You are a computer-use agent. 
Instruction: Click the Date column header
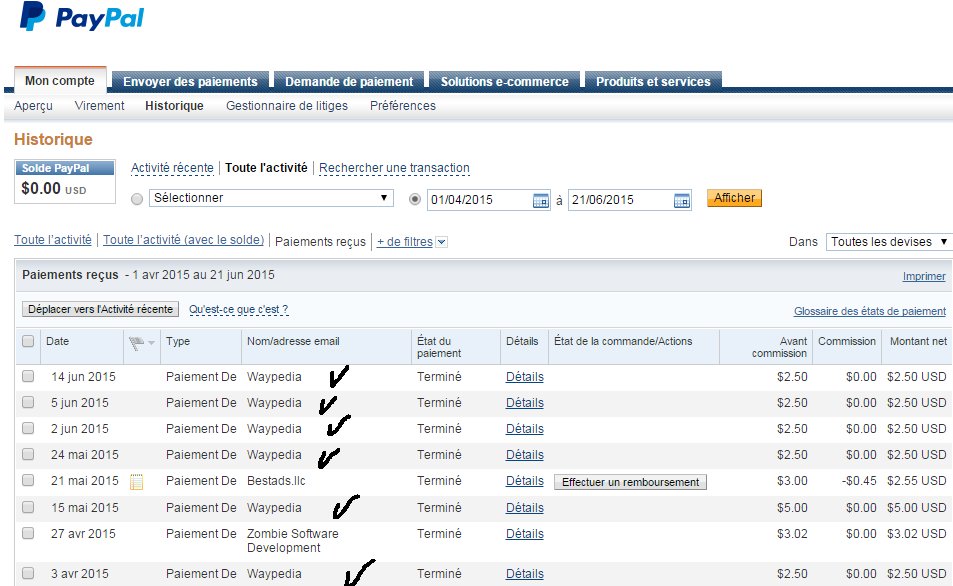58,342
